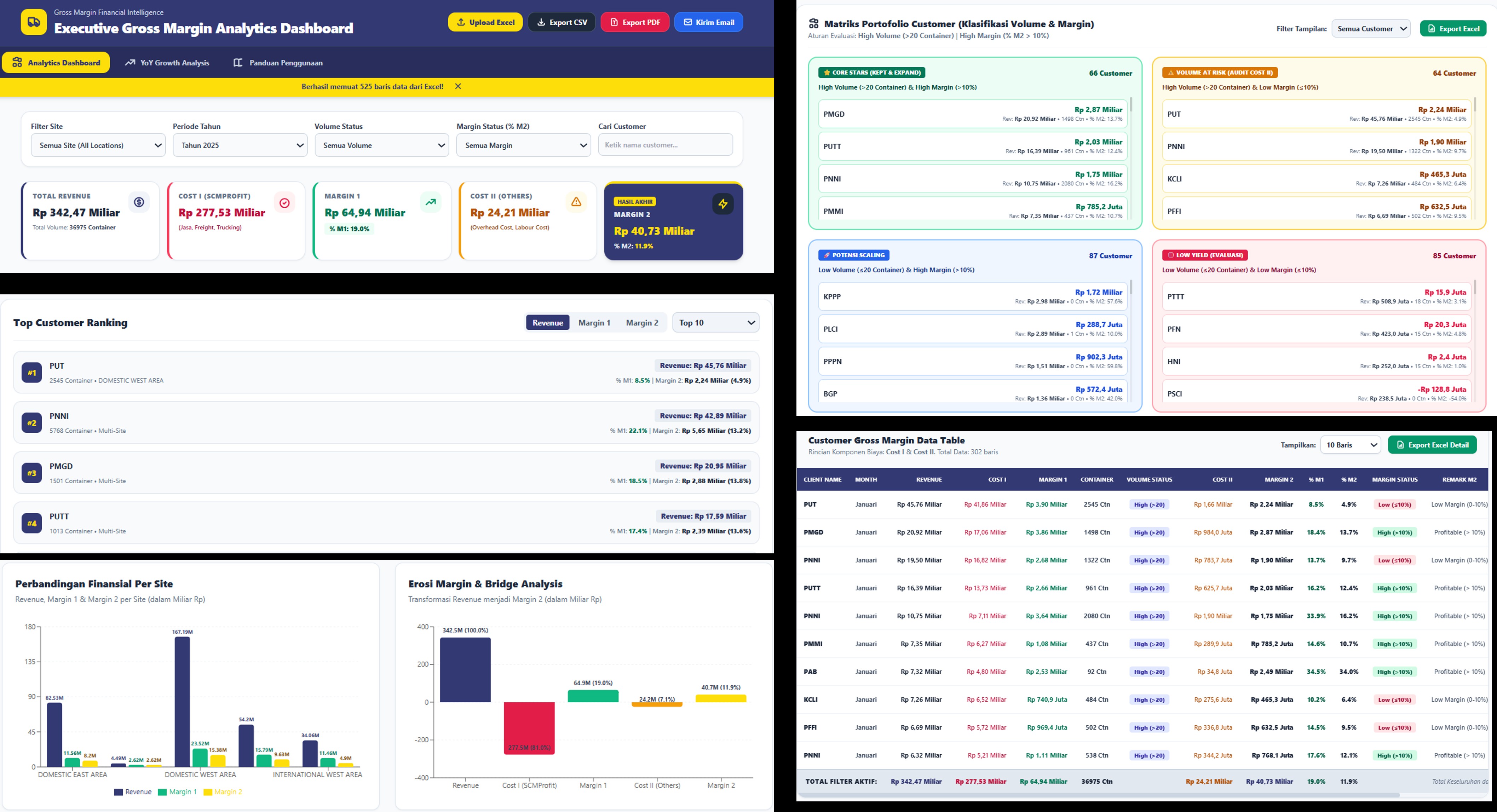
Task: Dismiss the yellow notification with X icon
Action: (458, 87)
